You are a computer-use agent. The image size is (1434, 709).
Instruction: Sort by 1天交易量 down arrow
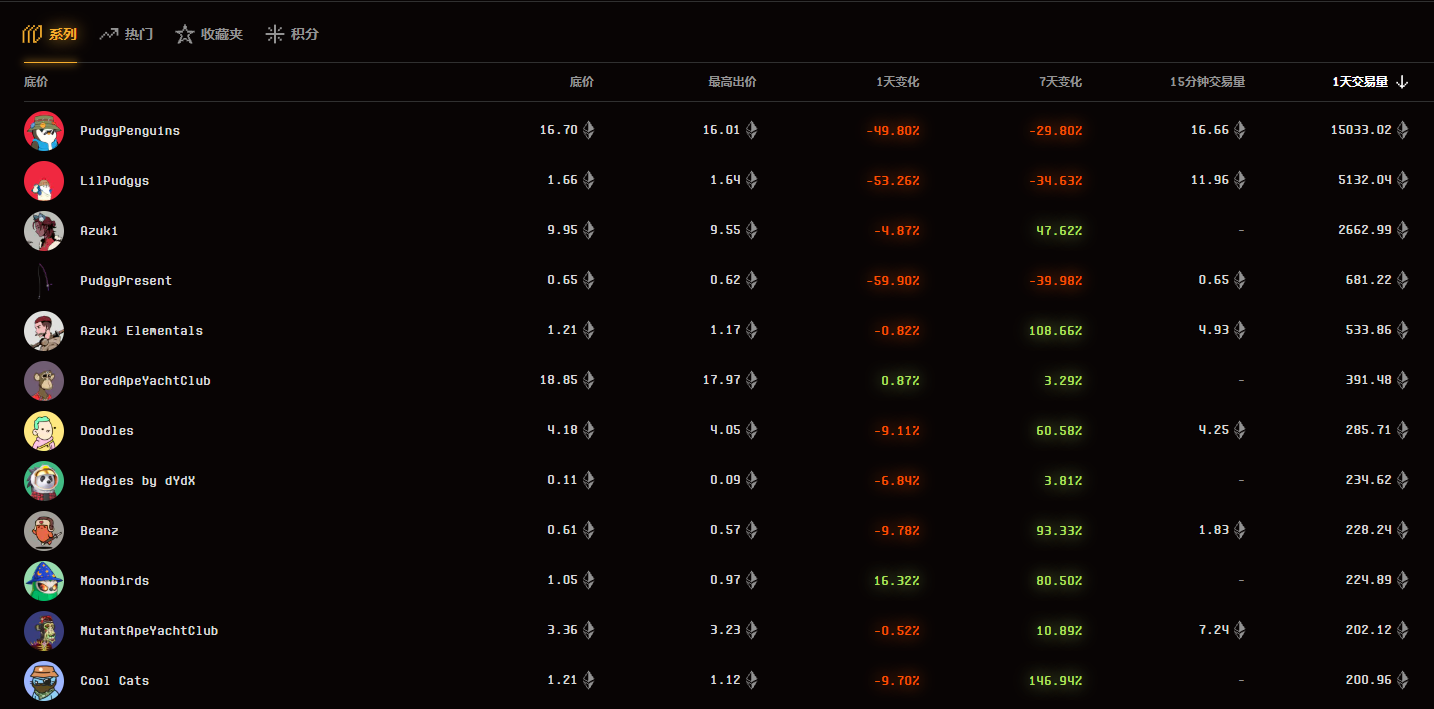[x=1402, y=82]
